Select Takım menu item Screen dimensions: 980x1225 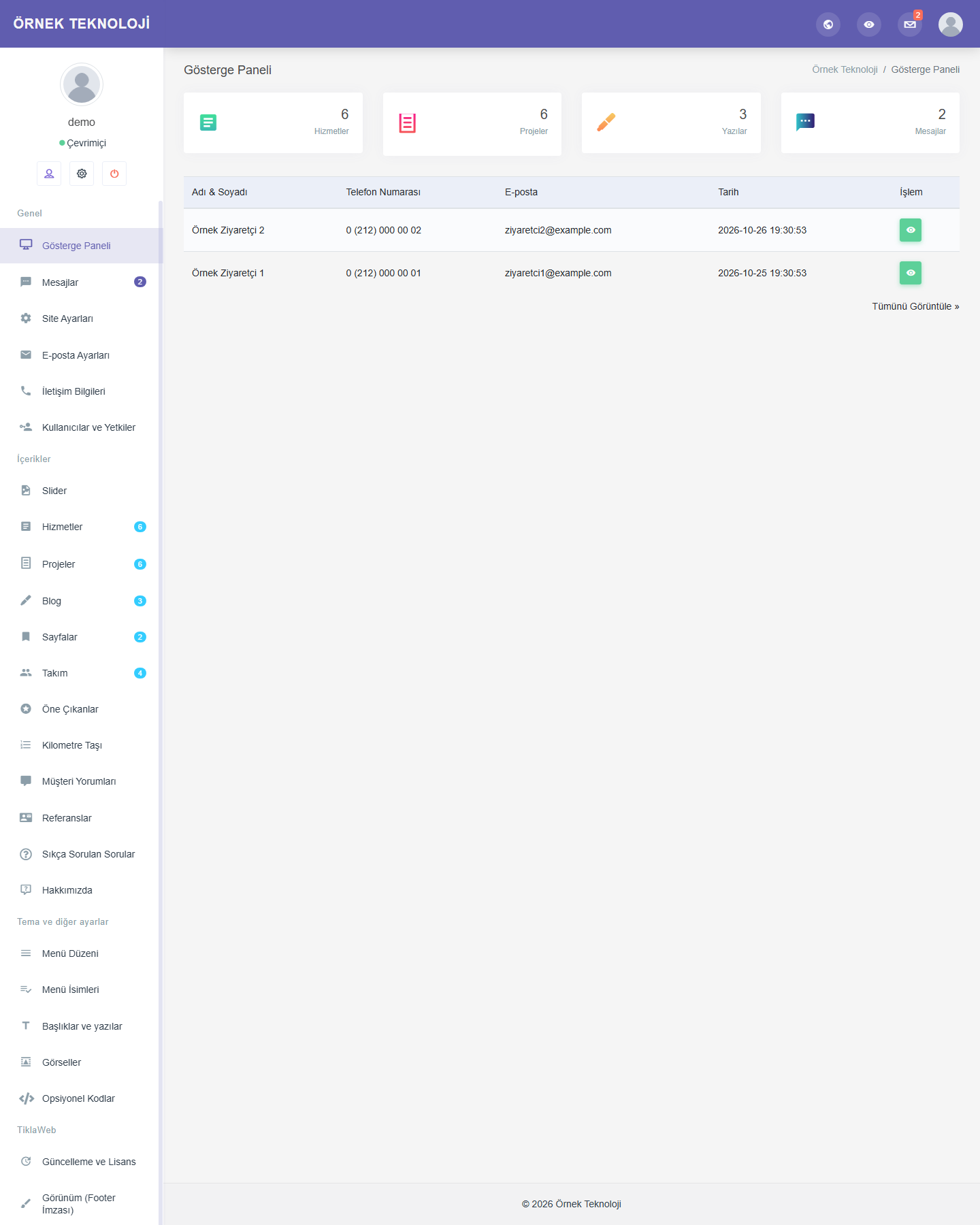82,673
